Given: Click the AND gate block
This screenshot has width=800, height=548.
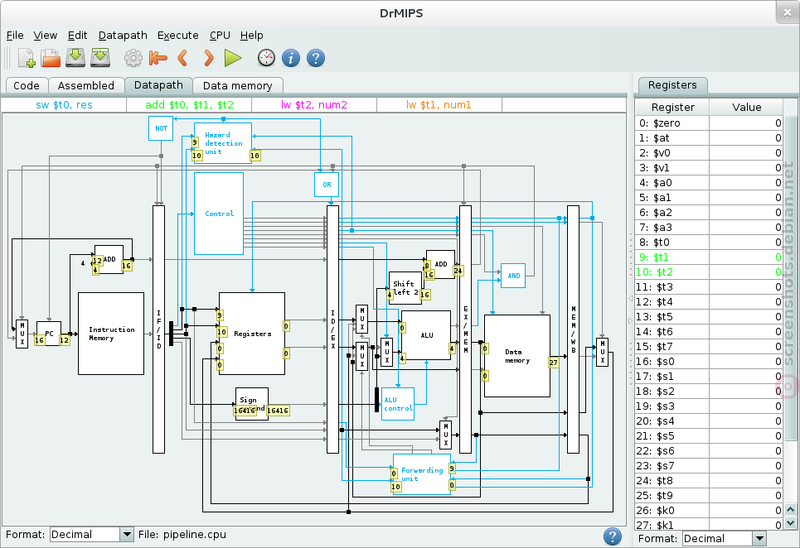Looking at the screenshot, I should coord(513,276).
